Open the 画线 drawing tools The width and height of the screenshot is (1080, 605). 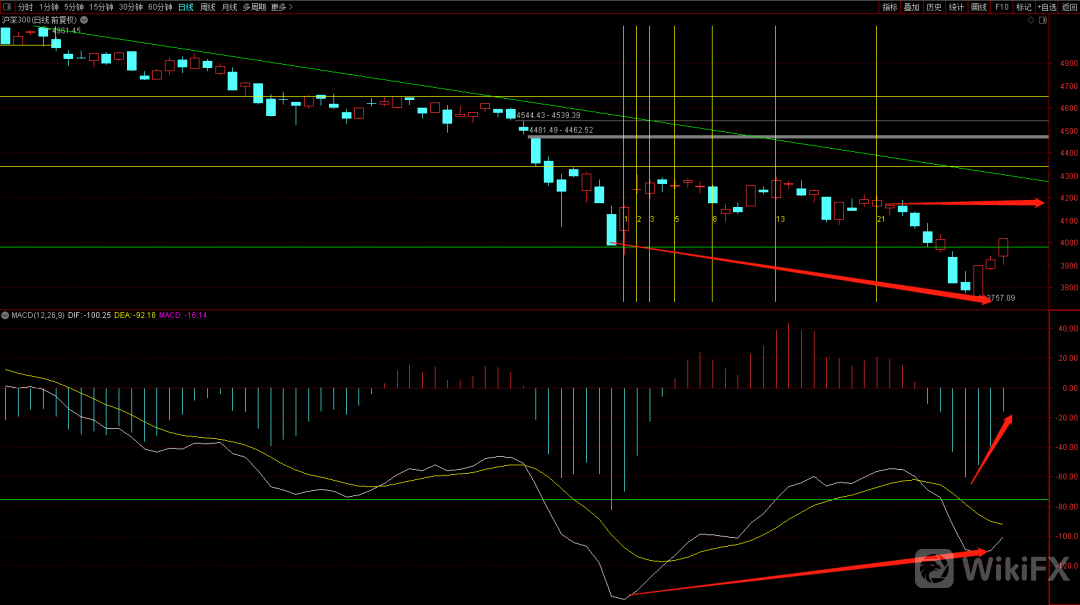point(979,7)
